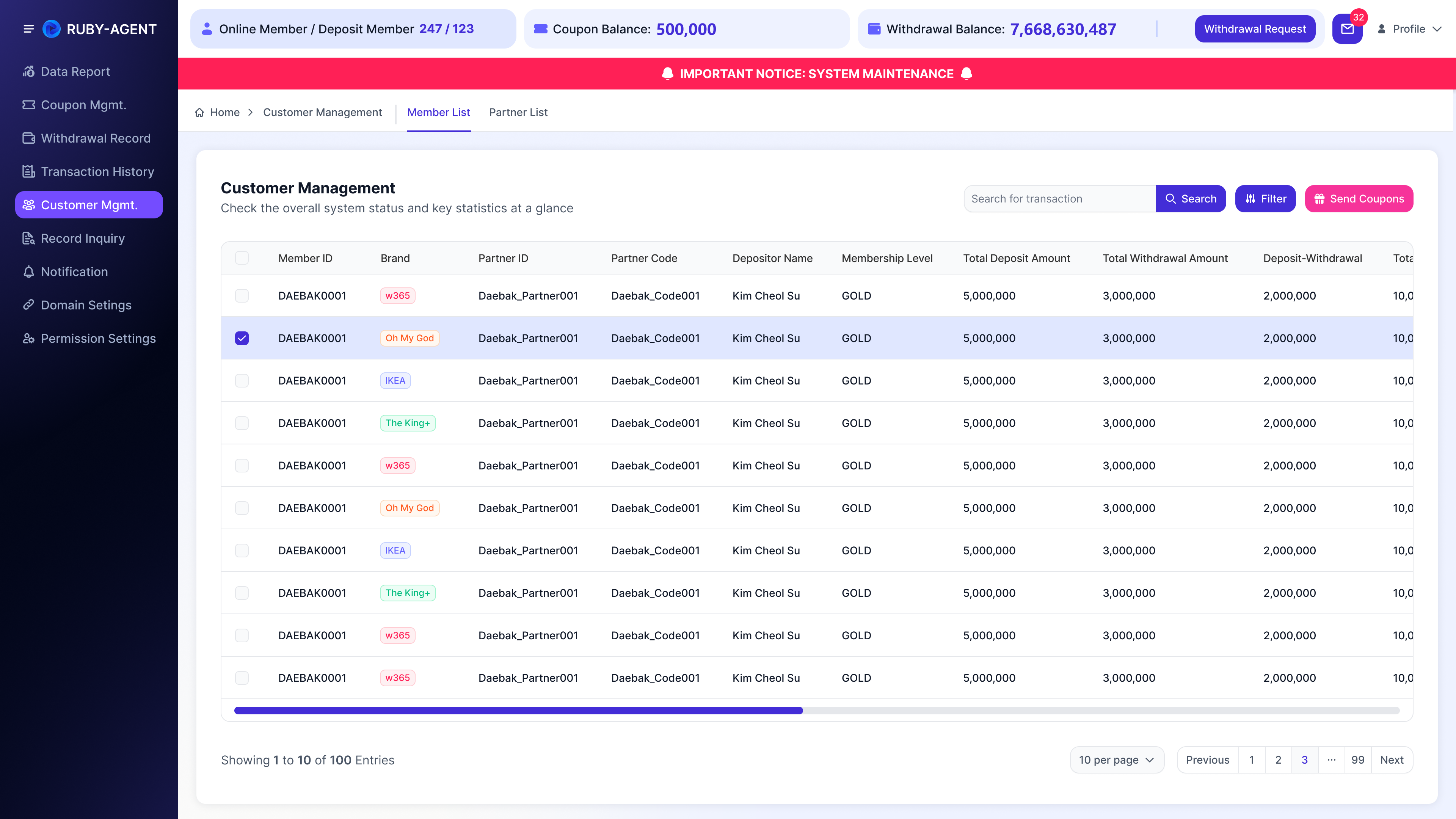Click the Membership Level column header
Image resolution: width=1456 pixels, height=819 pixels.
click(887, 258)
